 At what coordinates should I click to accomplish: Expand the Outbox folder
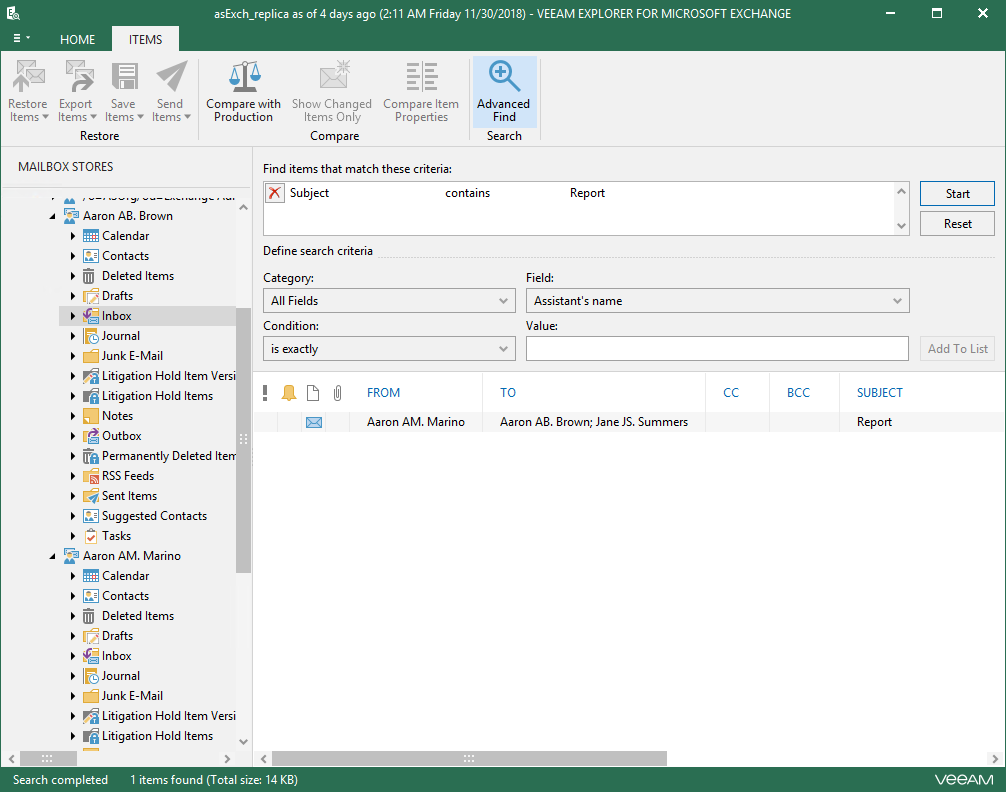pos(72,436)
